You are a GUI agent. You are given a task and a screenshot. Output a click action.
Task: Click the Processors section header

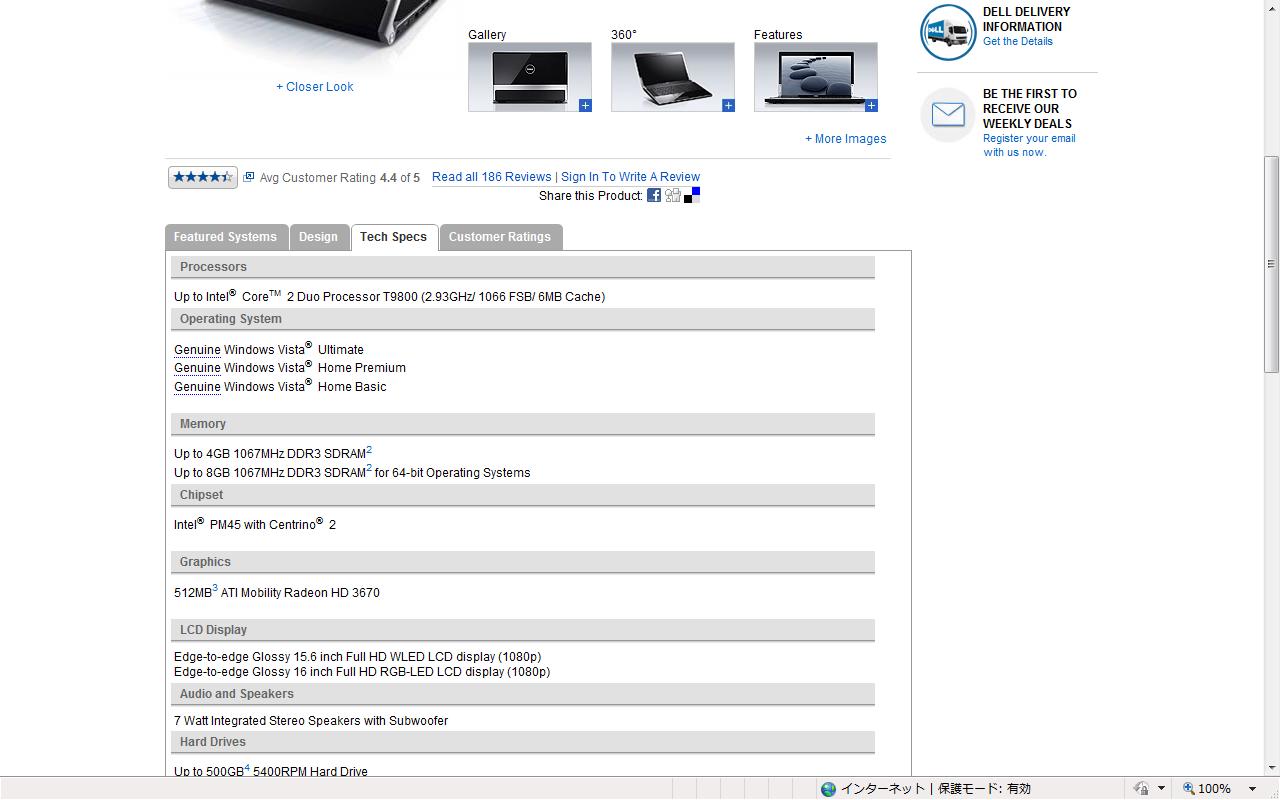[x=523, y=267]
